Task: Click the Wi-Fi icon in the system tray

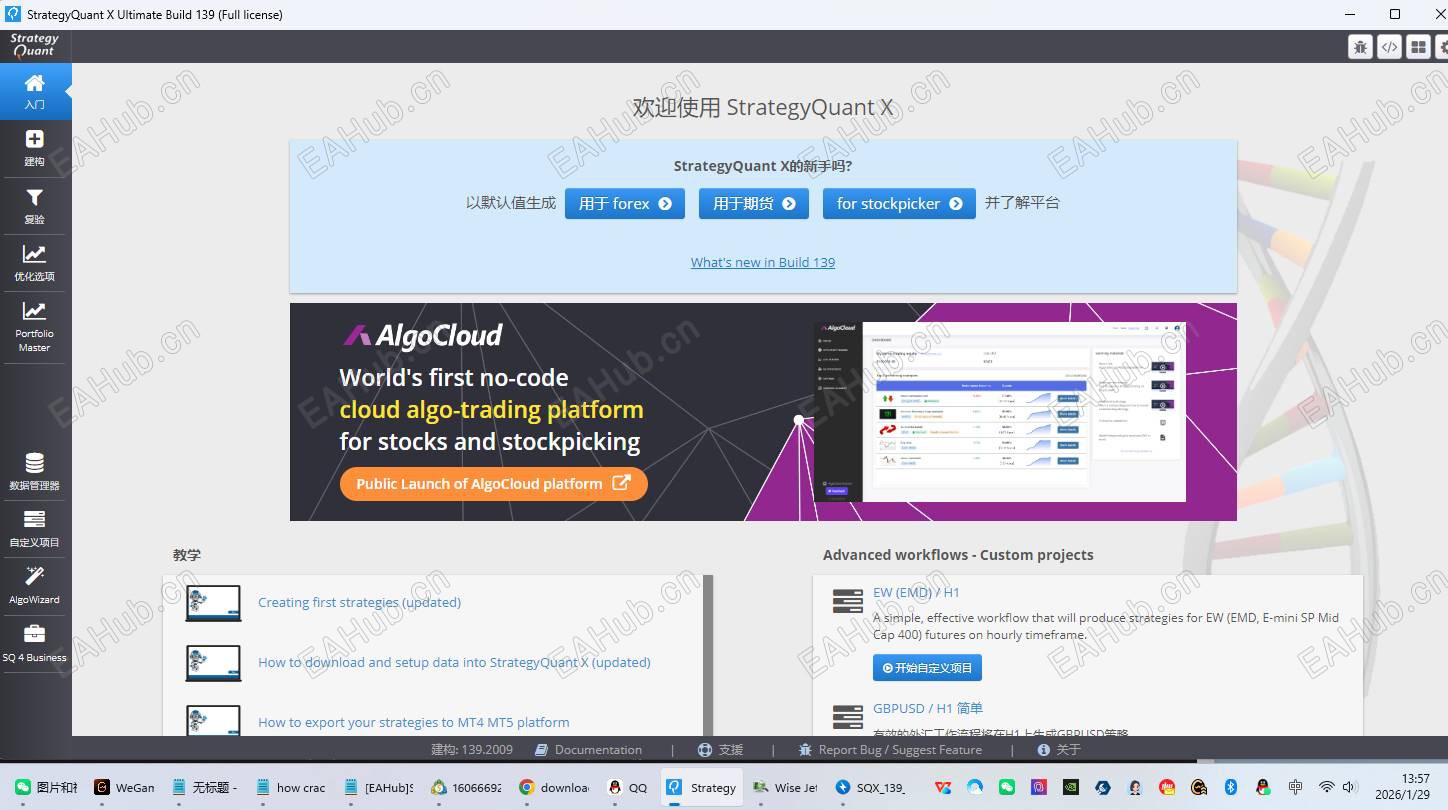Action: tap(1327, 787)
